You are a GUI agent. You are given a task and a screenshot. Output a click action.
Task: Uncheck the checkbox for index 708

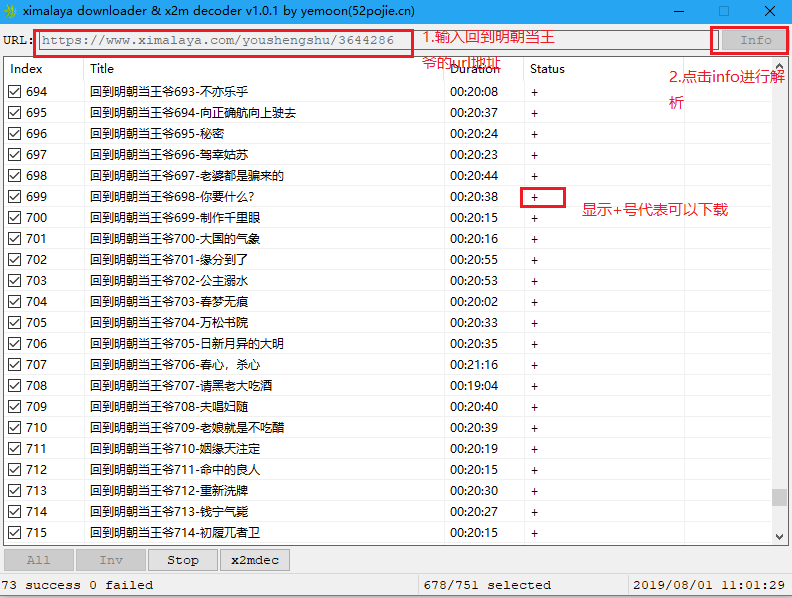click(x=15, y=385)
